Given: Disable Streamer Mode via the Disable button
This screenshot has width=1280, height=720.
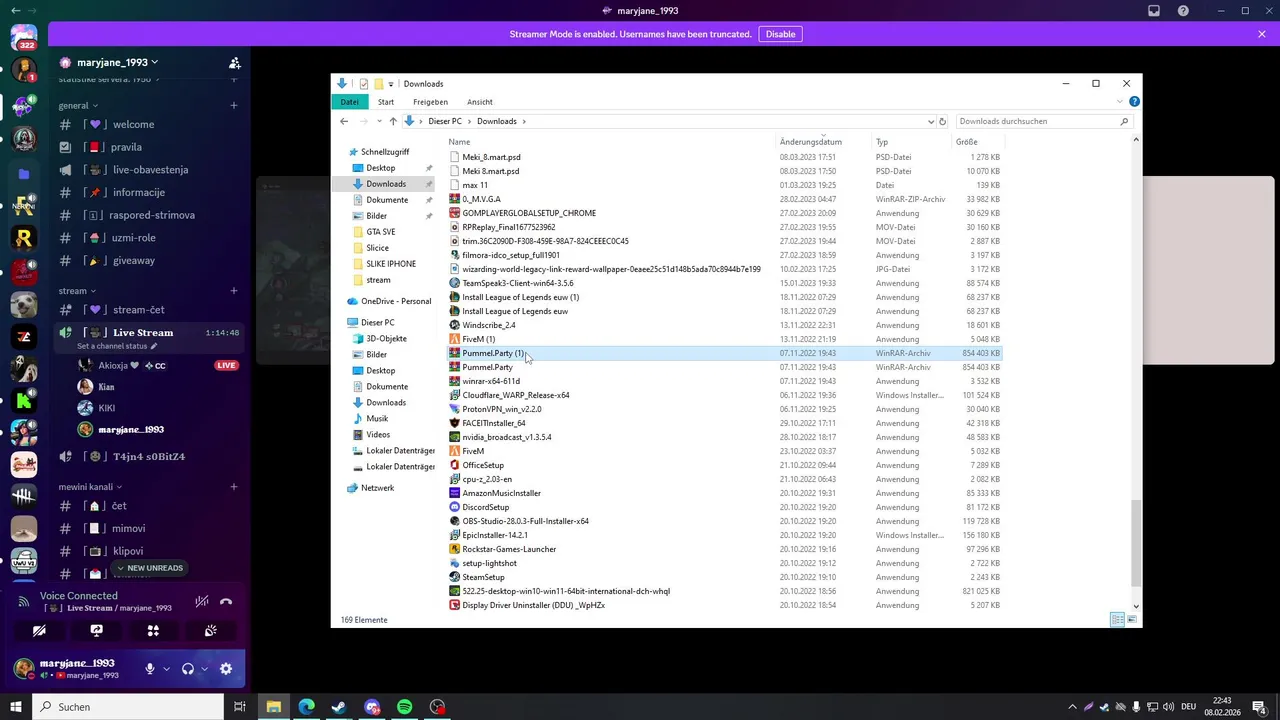Looking at the screenshot, I should tap(780, 34).
